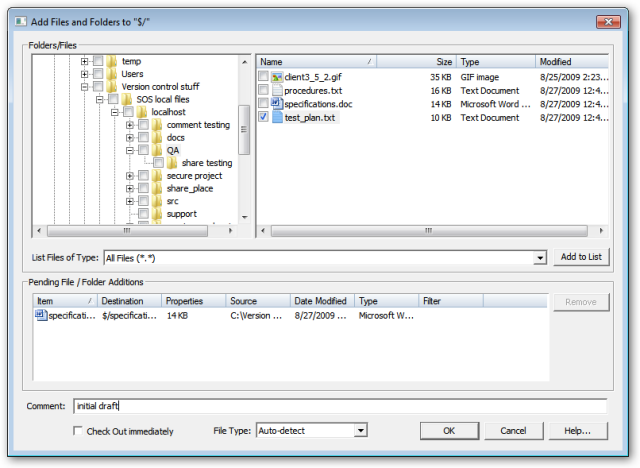
Task: Open the File Type Auto-detect dropdown
Action: [x=361, y=431]
